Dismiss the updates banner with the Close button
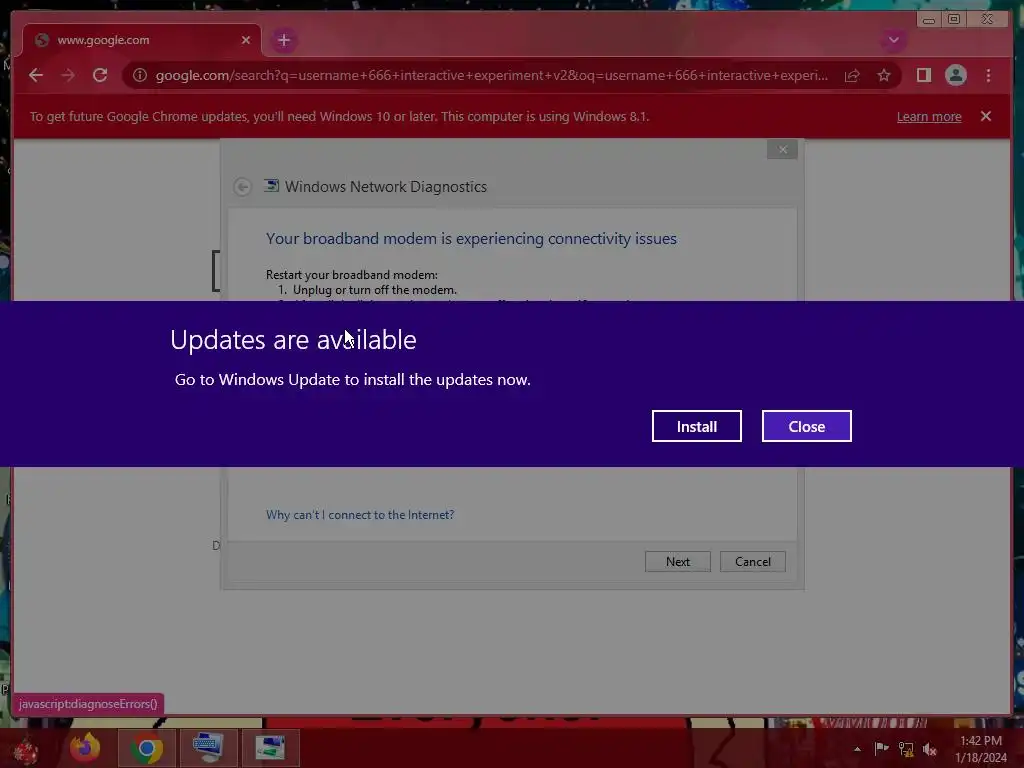 tap(807, 426)
